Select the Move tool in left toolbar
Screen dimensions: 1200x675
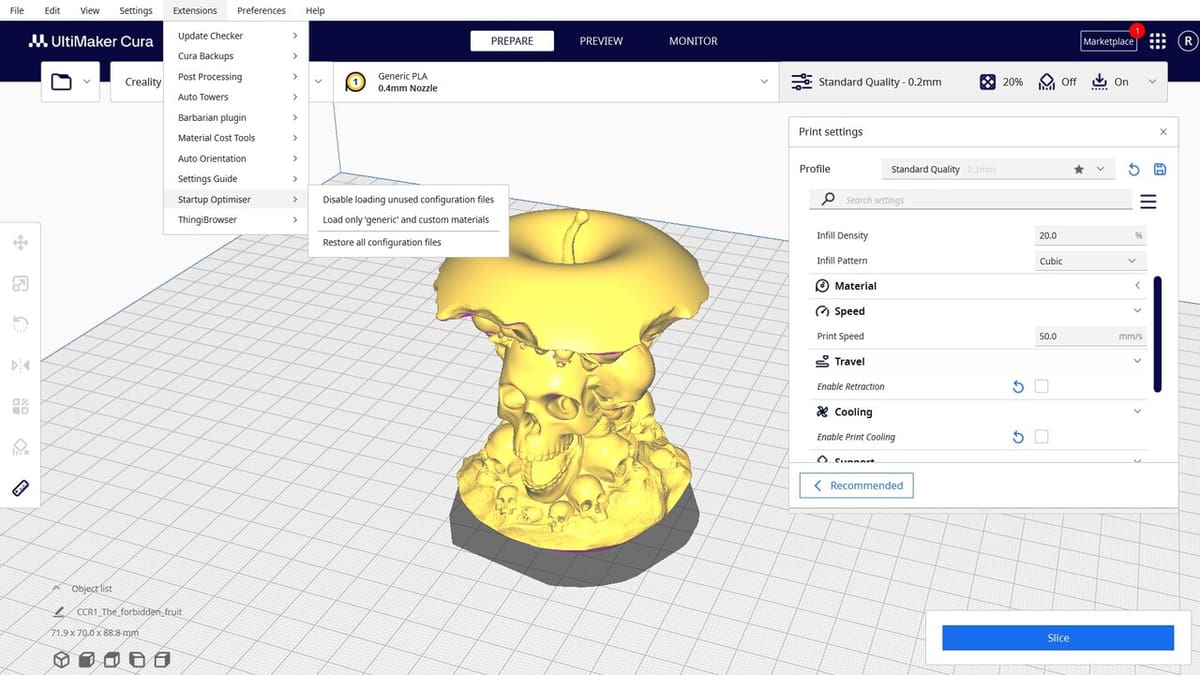pos(20,243)
